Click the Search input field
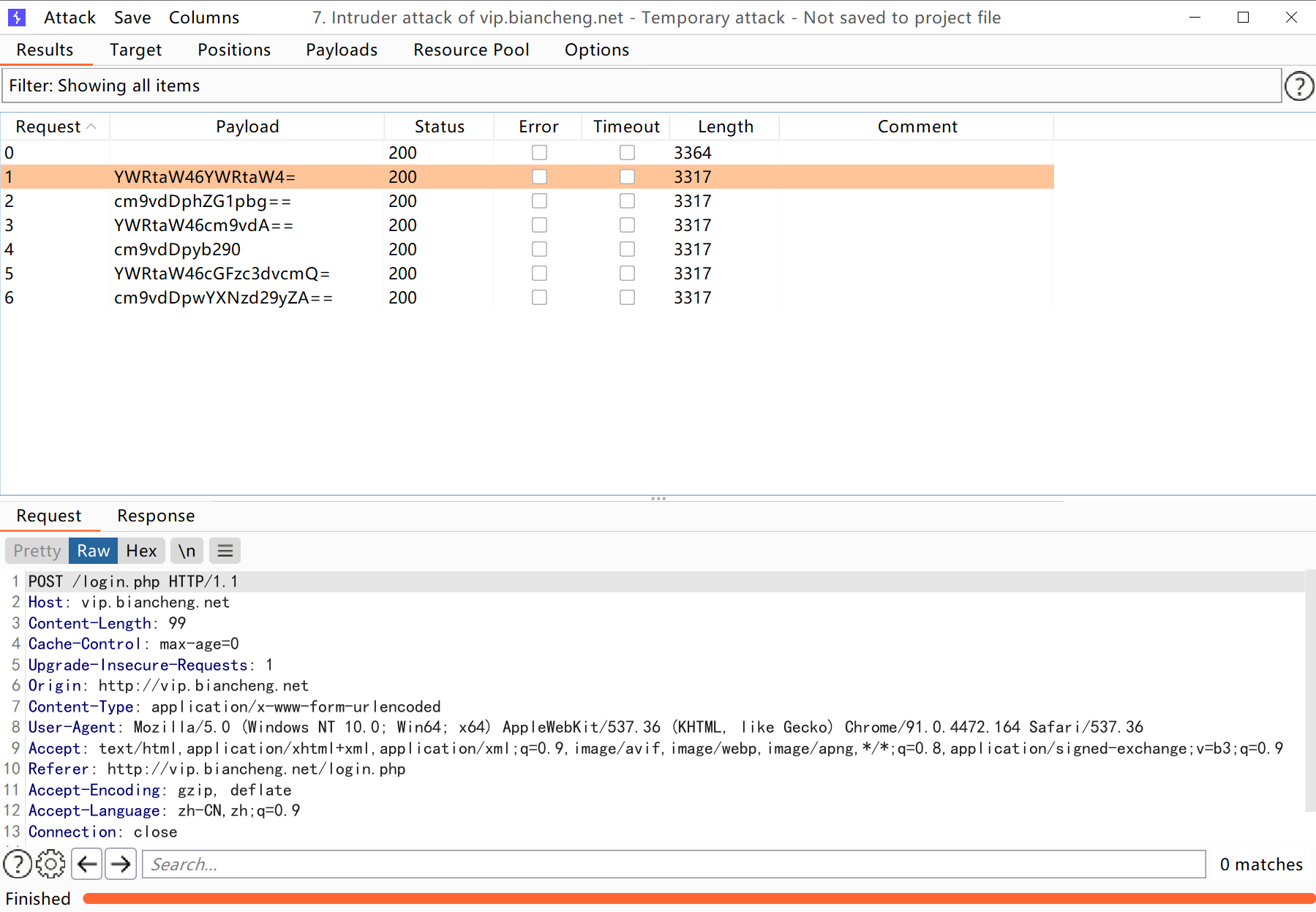 (674, 864)
